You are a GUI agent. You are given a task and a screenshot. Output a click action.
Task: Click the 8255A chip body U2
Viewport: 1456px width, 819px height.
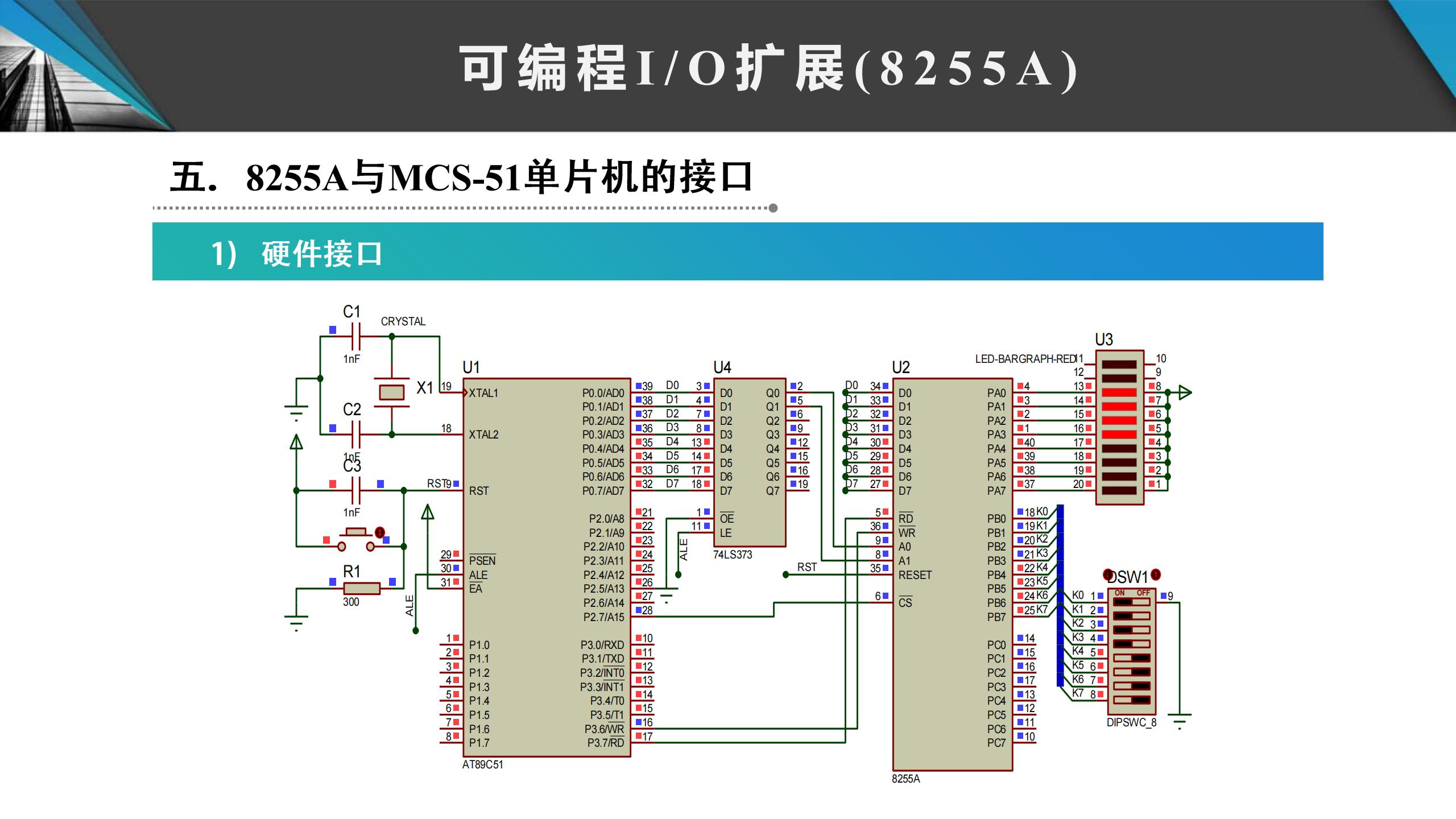coord(952,574)
